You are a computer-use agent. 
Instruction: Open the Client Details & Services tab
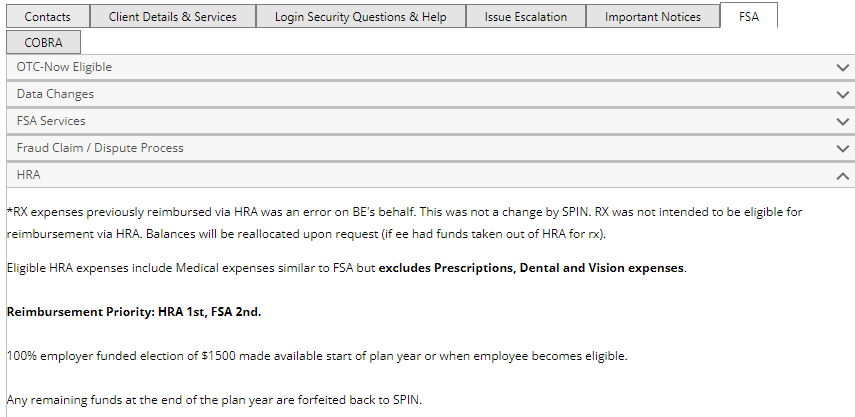coord(172,16)
